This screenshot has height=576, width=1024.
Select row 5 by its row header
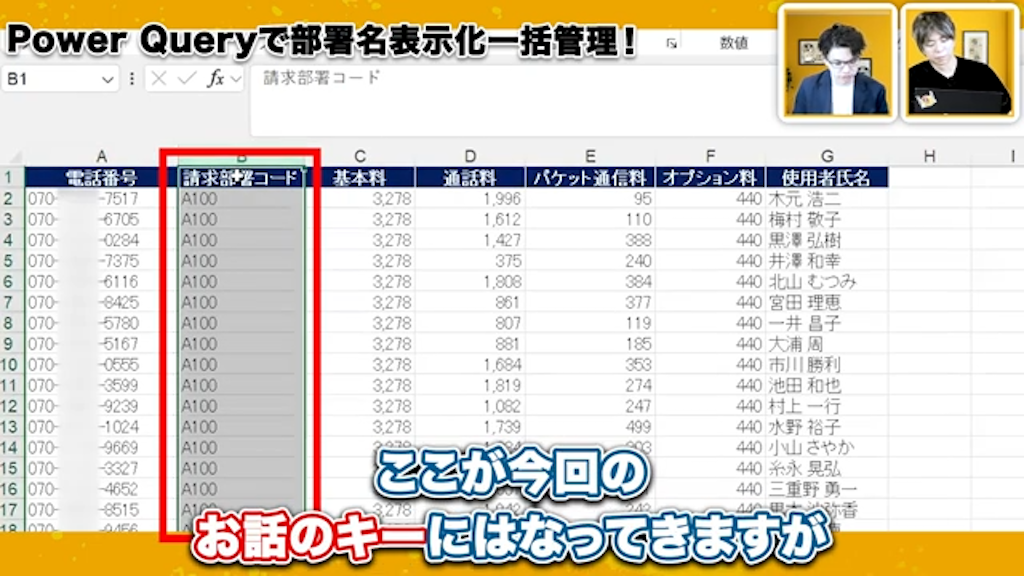(10, 262)
